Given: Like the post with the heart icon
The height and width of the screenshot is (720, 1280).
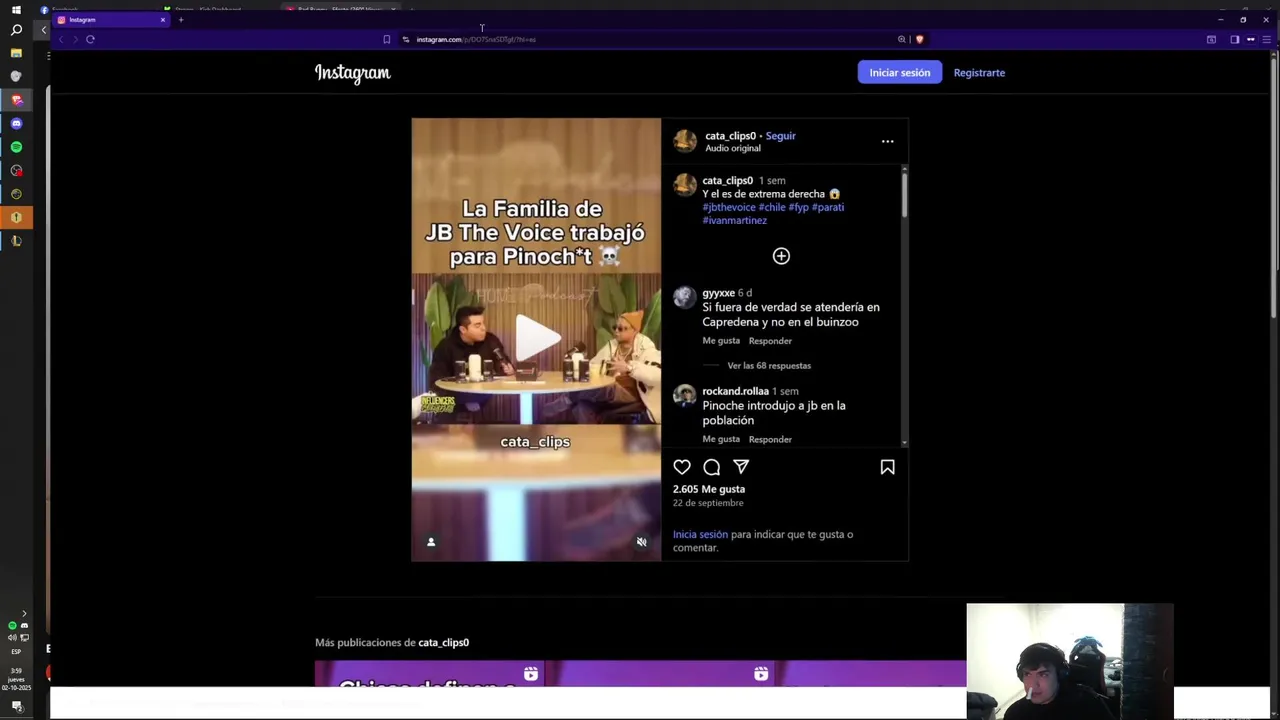Looking at the screenshot, I should [x=682, y=467].
